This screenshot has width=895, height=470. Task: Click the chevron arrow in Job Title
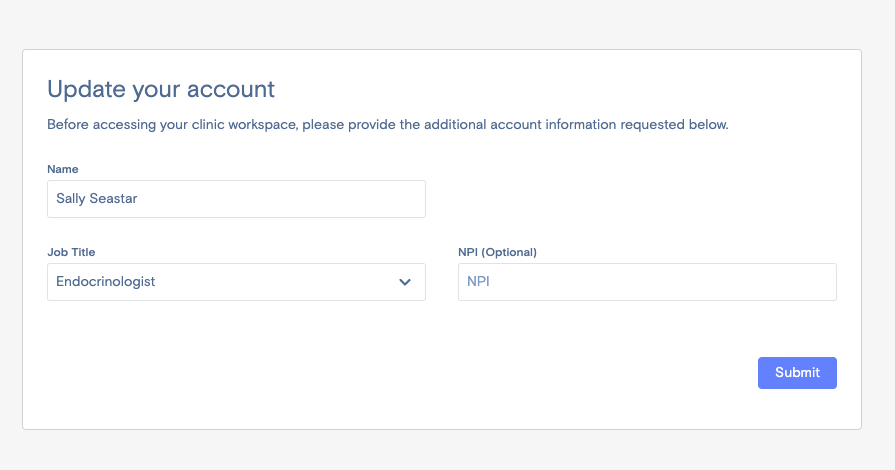click(x=405, y=282)
